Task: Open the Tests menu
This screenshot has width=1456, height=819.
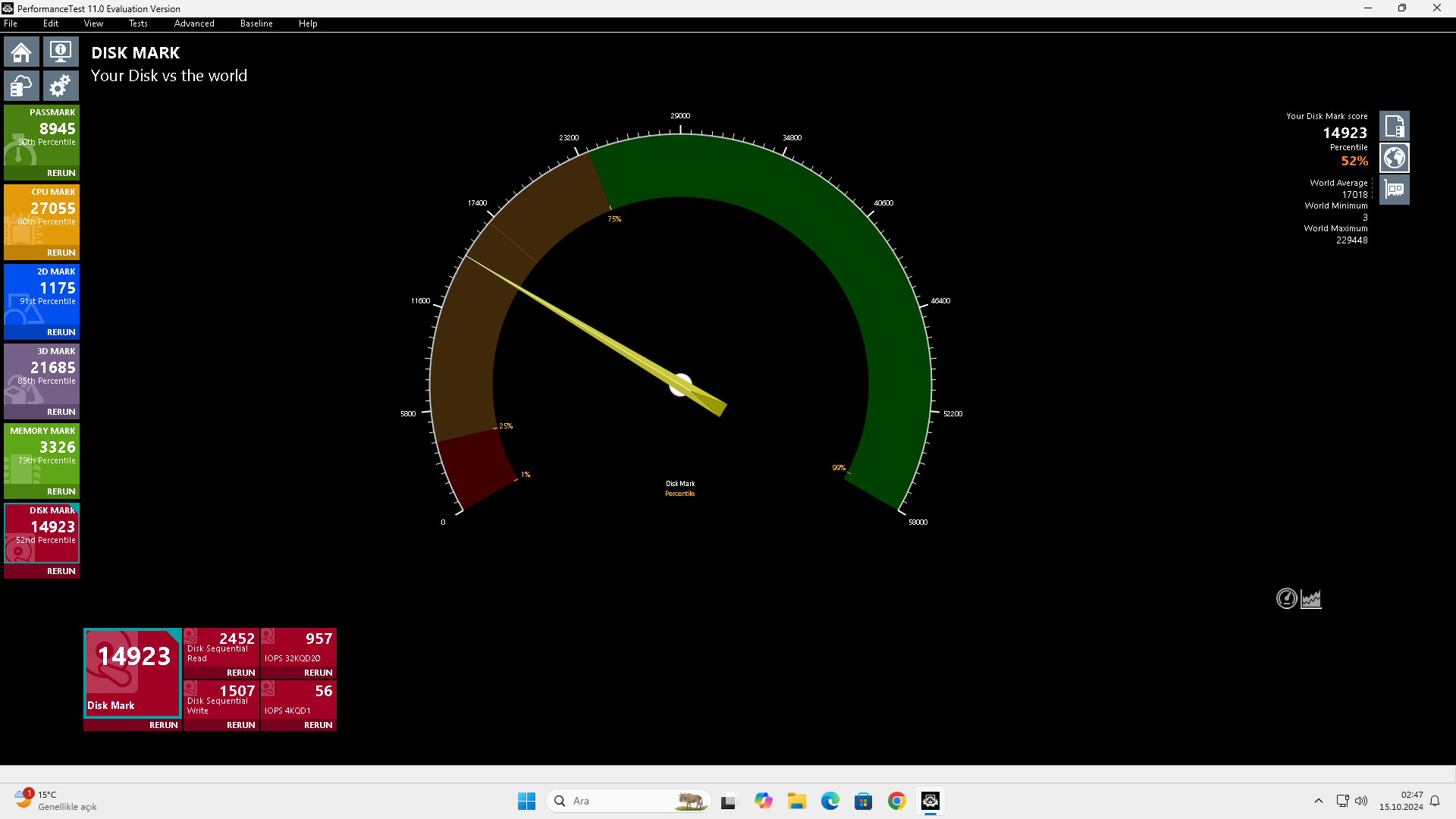Action: pos(138,24)
